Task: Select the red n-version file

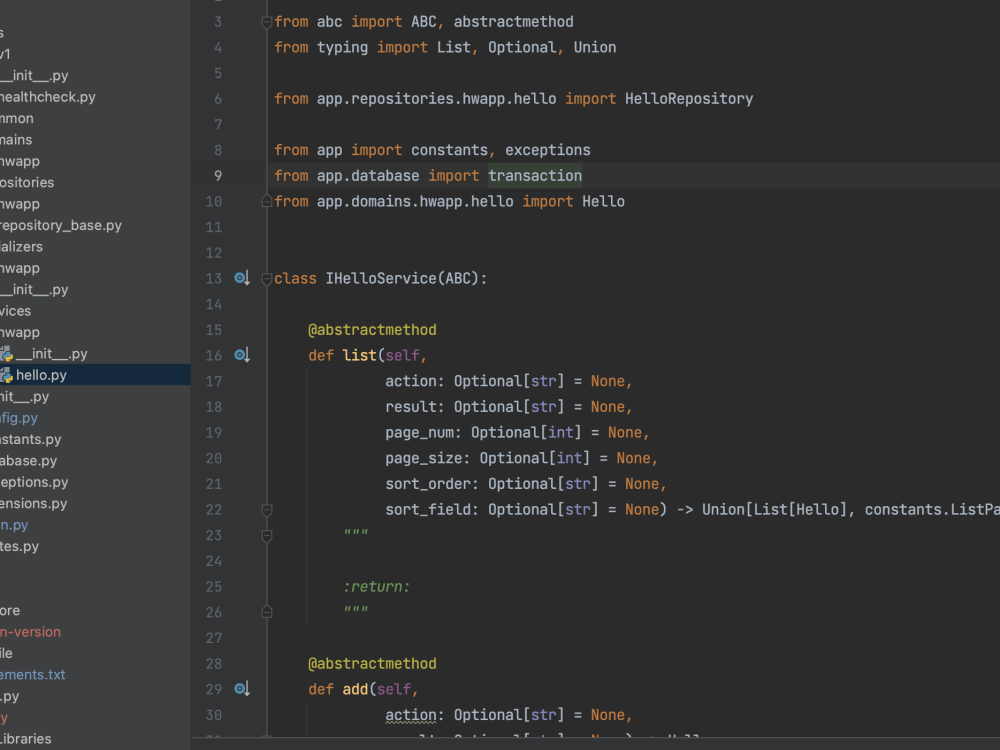Action: (x=31, y=631)
